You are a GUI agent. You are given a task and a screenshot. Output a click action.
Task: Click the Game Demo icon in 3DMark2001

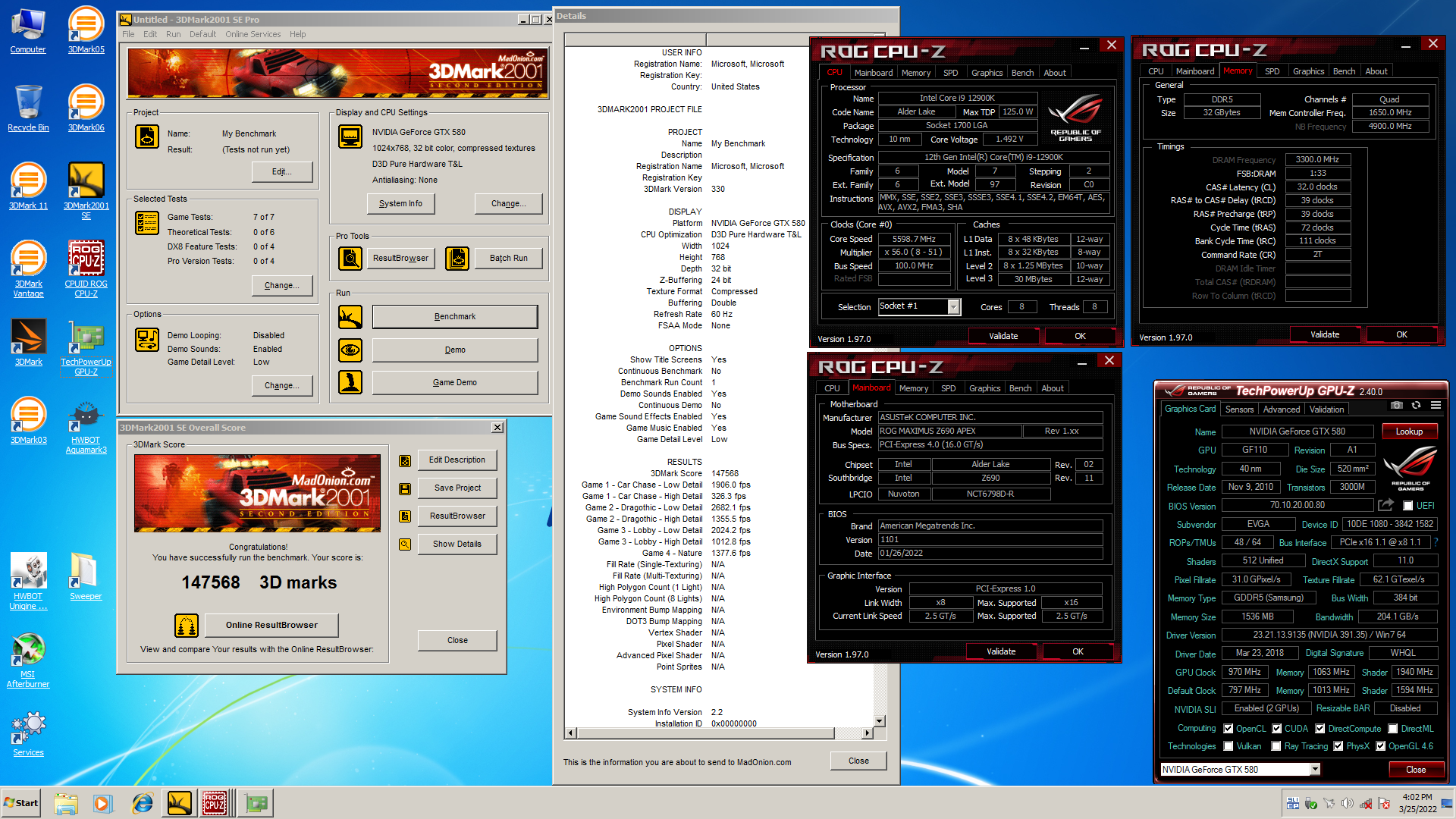(x=350, y=382)
